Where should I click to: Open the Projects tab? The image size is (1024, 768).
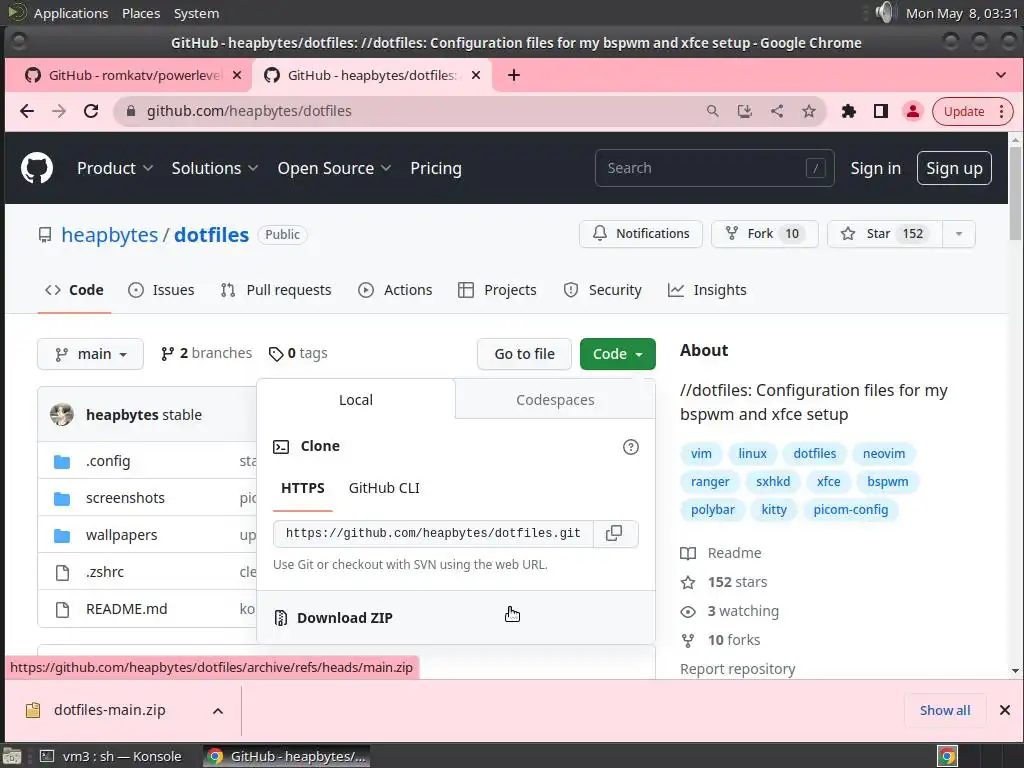[497, 290]
